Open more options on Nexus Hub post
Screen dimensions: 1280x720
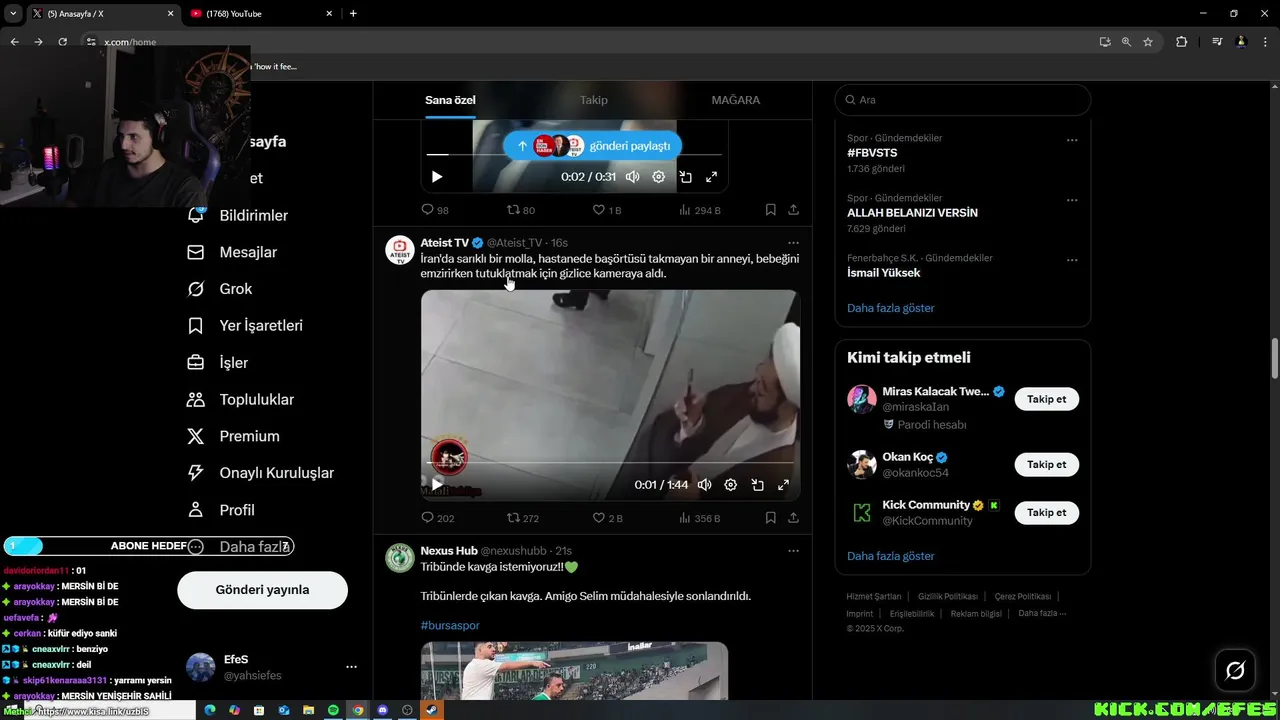793,551
